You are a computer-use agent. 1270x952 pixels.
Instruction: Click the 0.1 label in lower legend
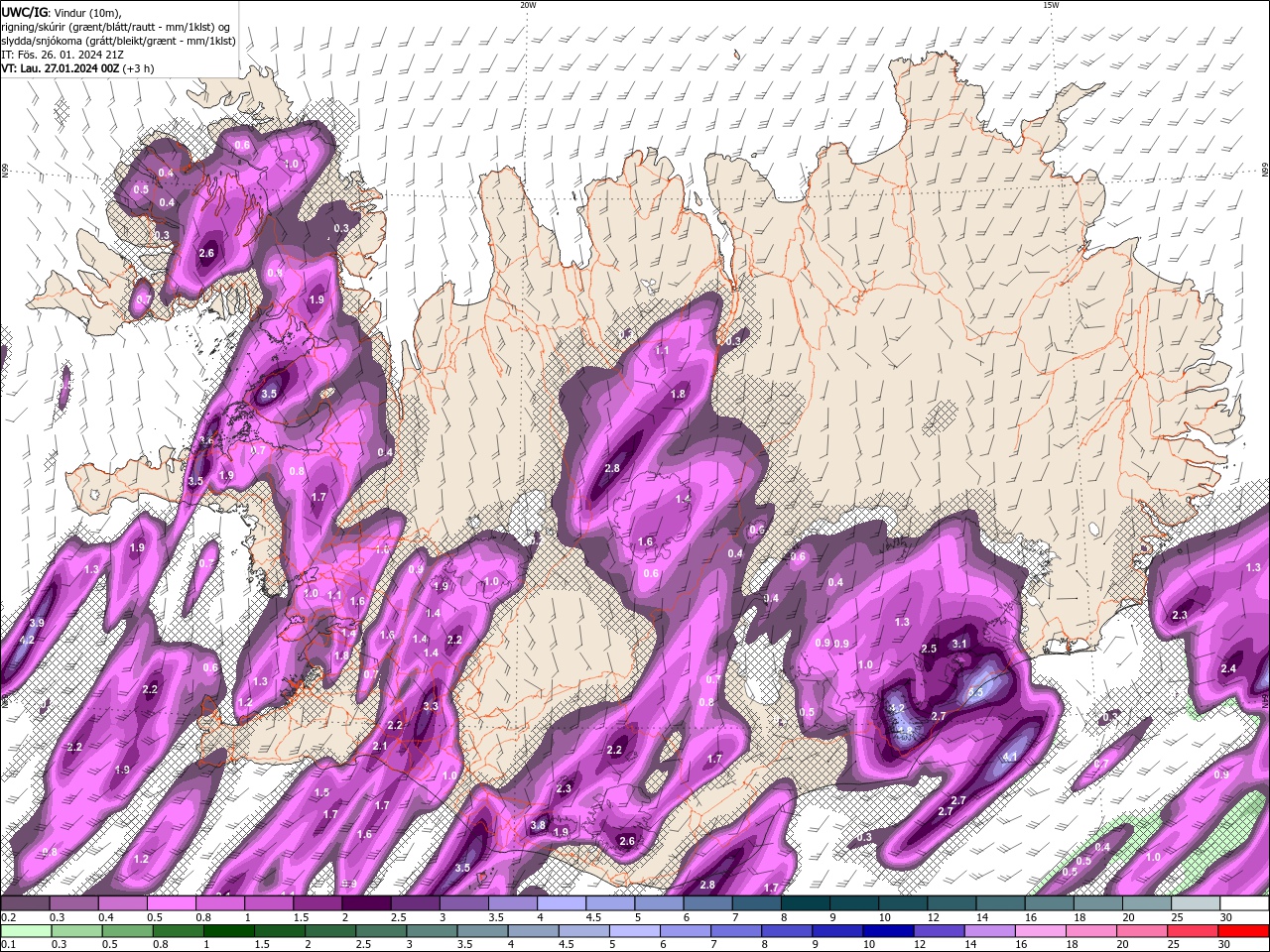coord(7,944)
